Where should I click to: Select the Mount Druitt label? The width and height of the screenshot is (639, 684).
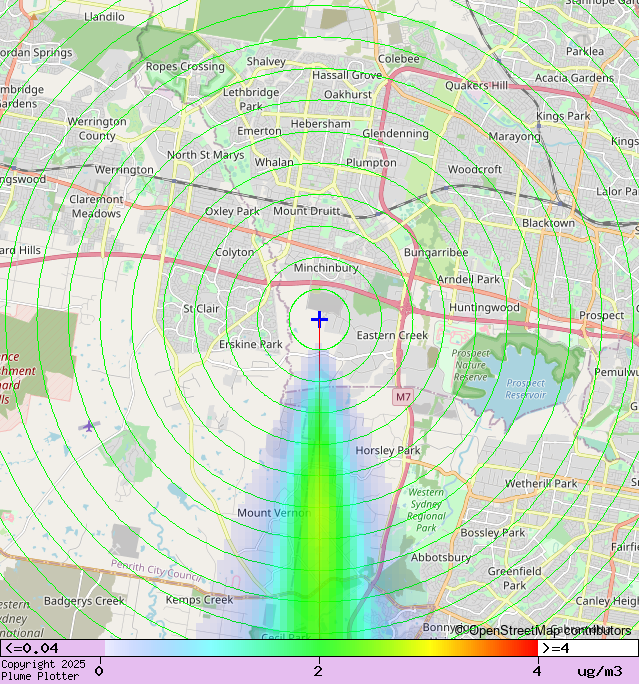coord(307,211)
